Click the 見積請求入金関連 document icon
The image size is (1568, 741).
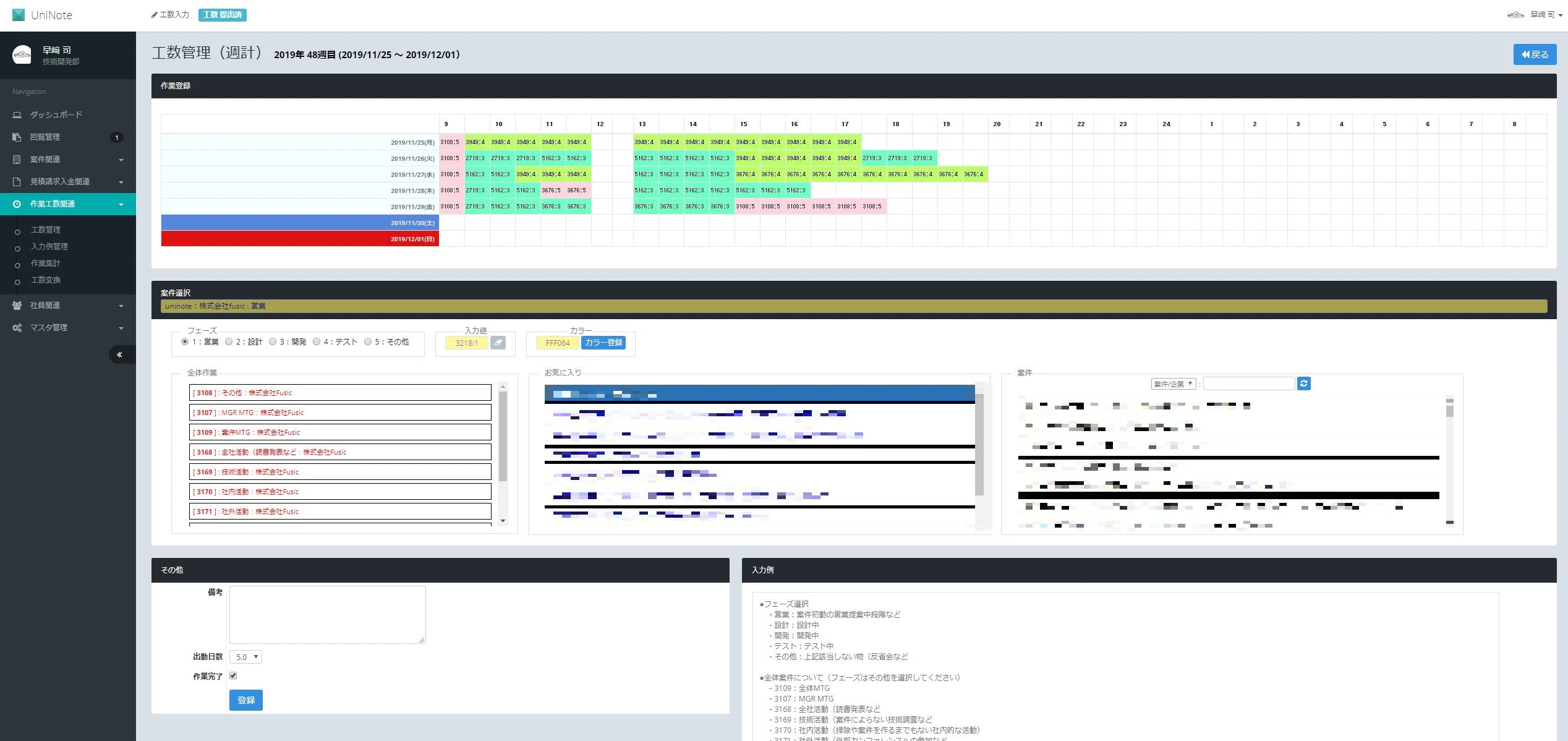[x=17, y=182]
